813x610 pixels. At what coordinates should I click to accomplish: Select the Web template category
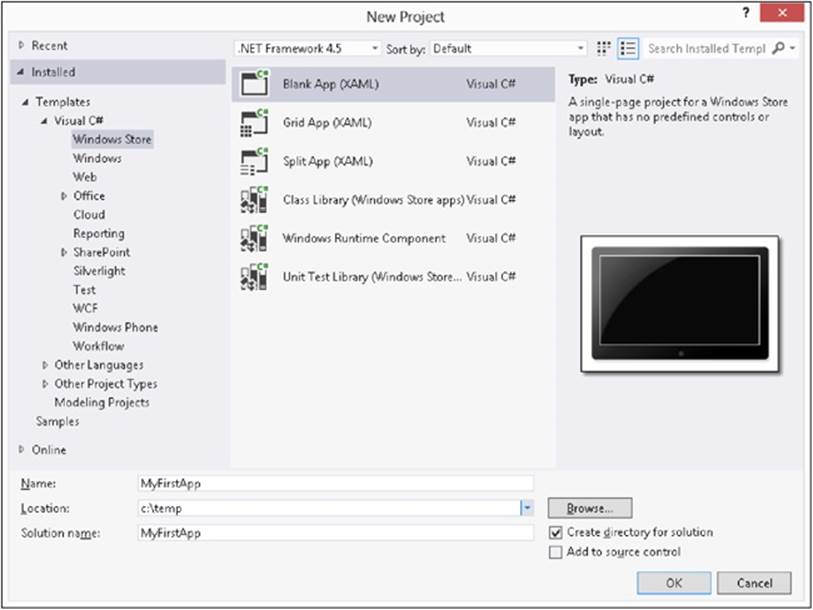(x=85, y=177)
